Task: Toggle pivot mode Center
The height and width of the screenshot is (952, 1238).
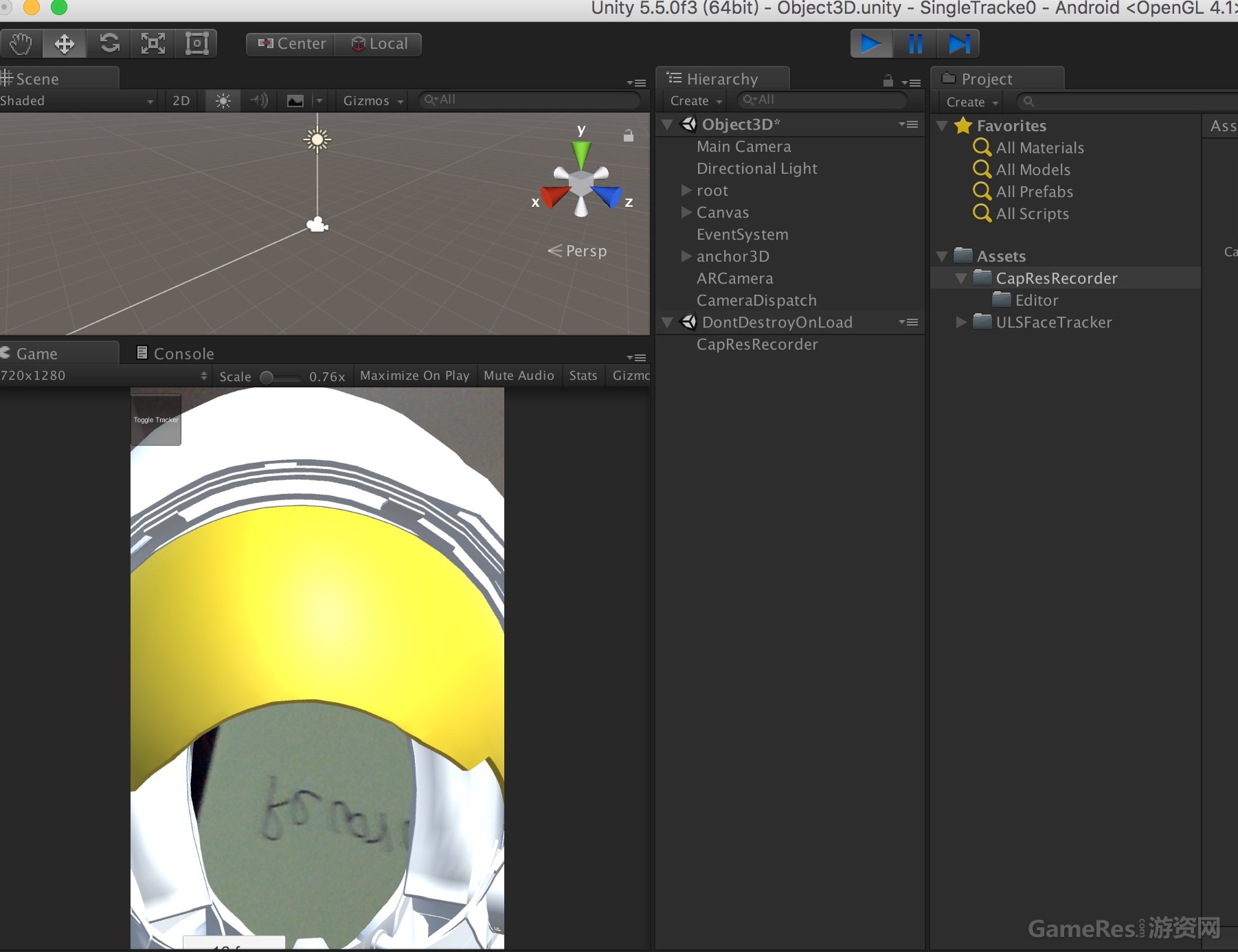Action: click(x=291, y=44)
